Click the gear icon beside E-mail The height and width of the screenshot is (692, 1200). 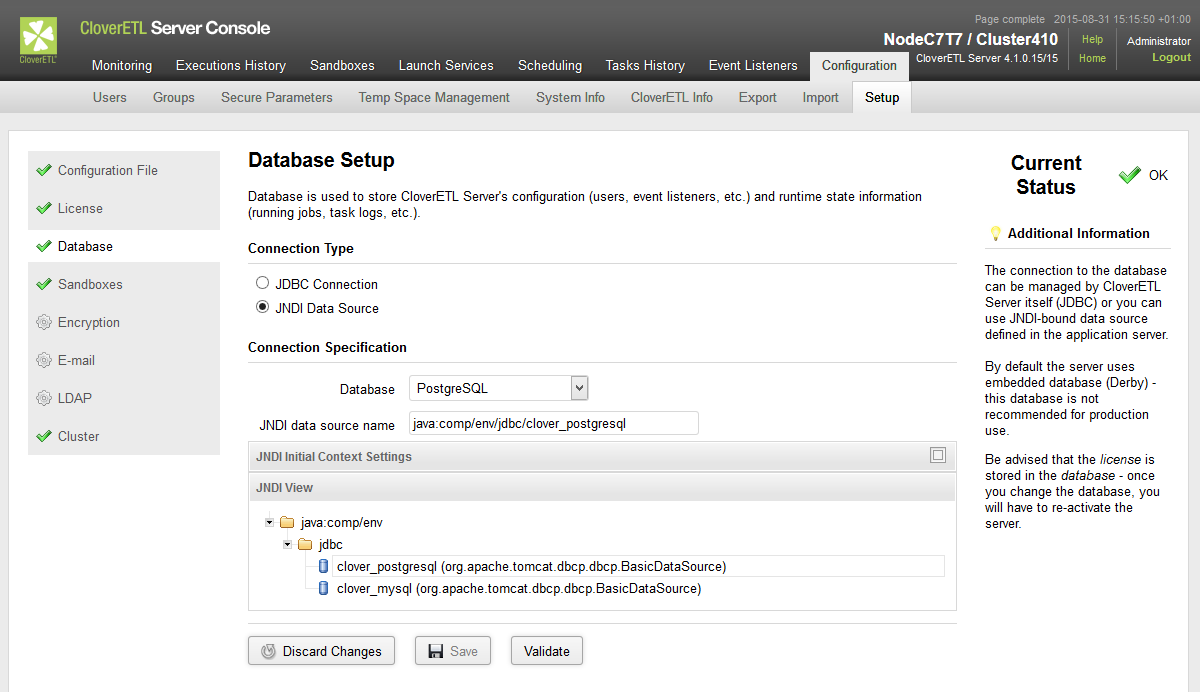(x=43, y=360)
